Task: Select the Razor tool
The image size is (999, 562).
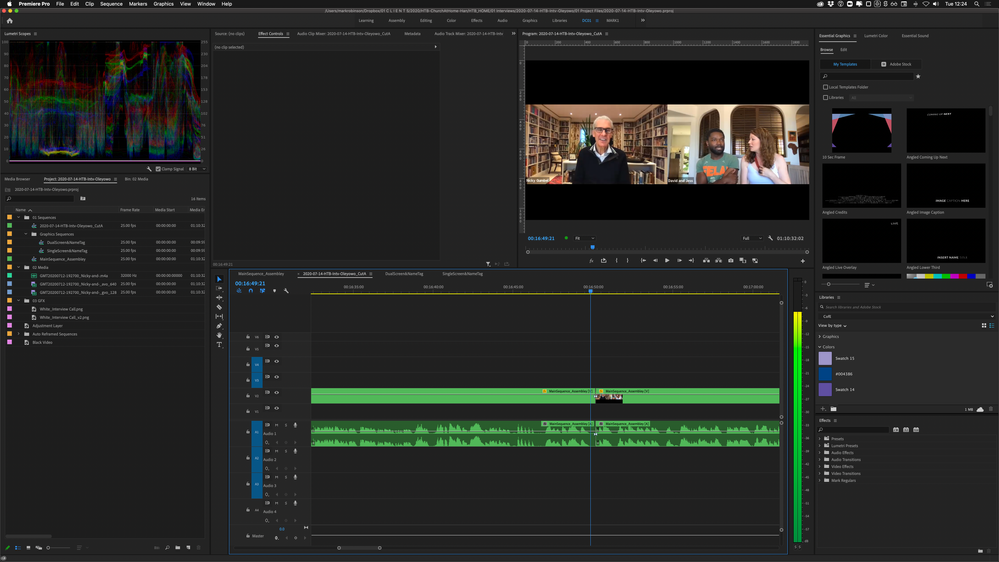Action: 219,307
